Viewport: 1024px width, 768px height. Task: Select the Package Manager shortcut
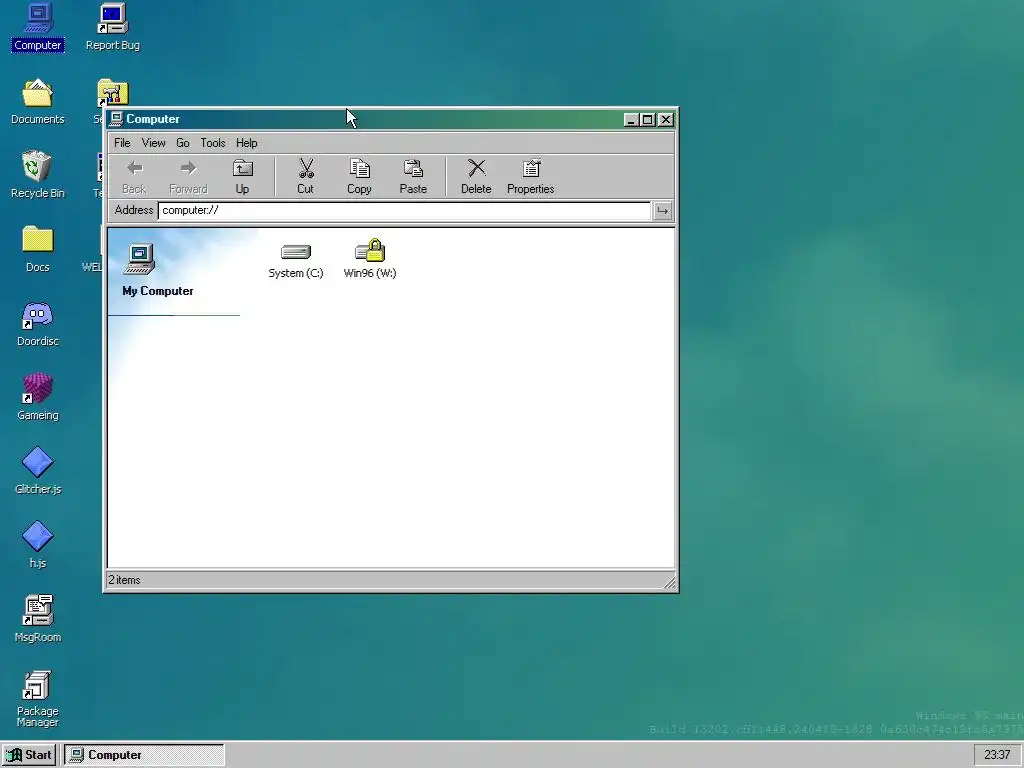tap(38, 699)
